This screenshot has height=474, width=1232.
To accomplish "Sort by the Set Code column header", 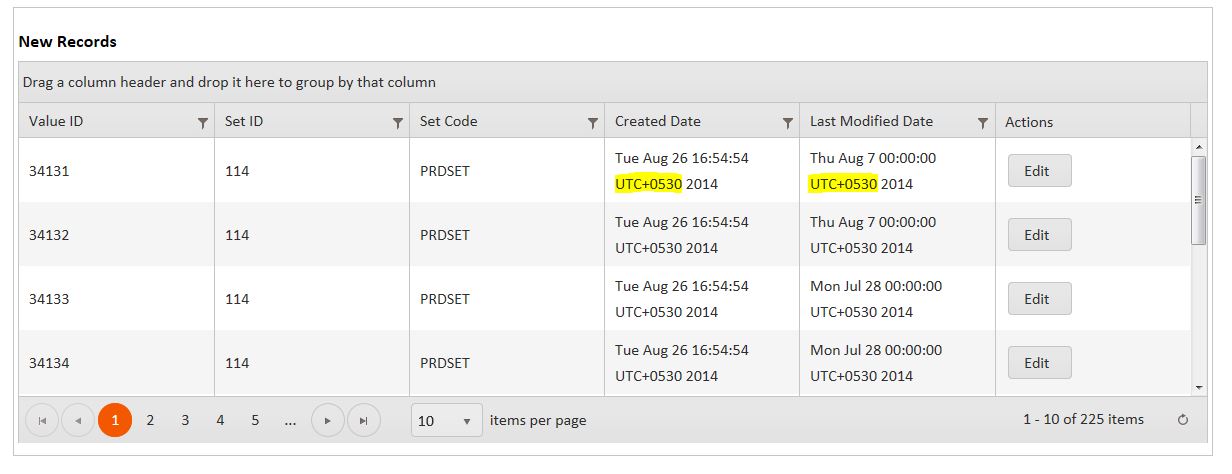I will (x=449, y=122).
